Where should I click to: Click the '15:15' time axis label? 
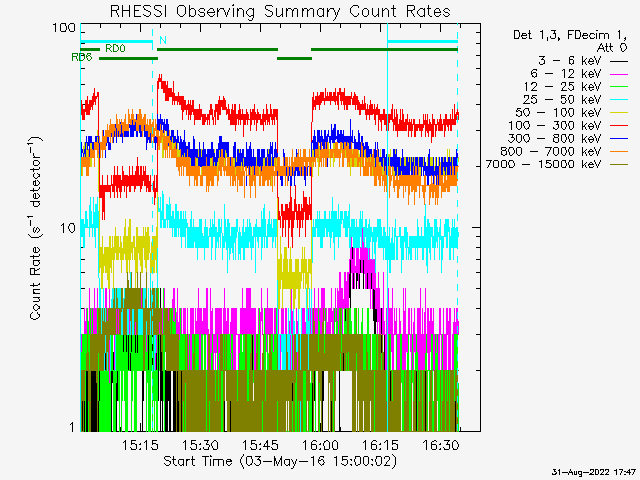pyautogui.click(x=140, y=445)
